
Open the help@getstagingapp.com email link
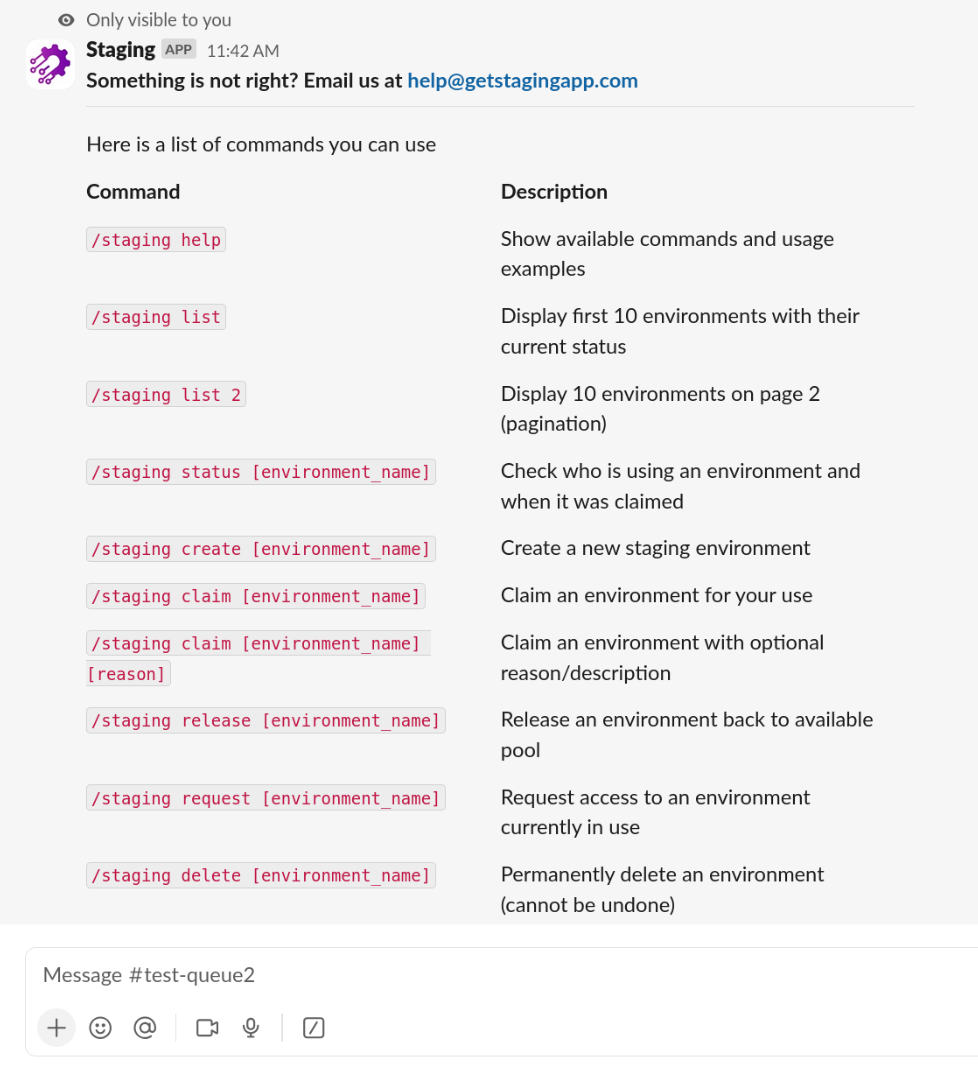pos(522,81)
